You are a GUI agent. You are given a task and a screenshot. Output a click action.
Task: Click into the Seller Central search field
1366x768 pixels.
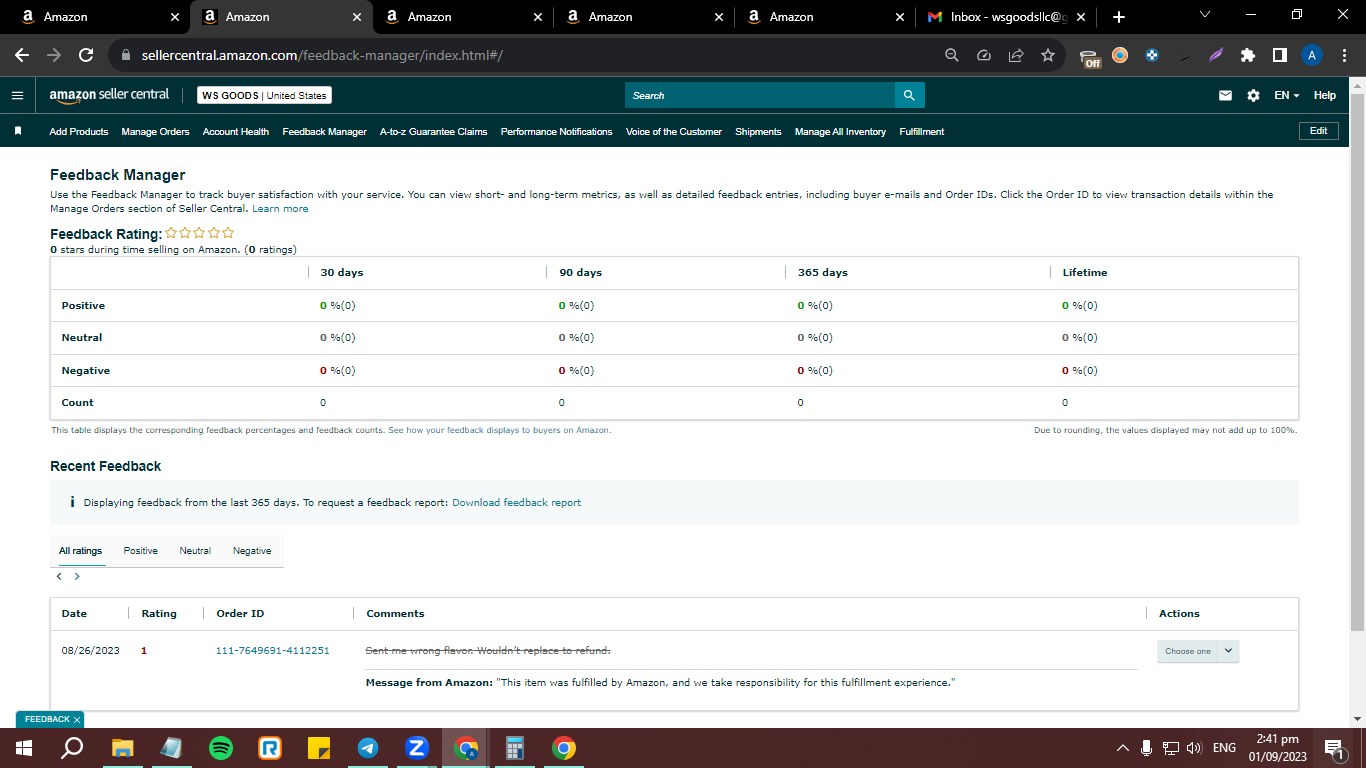point(760,95)
